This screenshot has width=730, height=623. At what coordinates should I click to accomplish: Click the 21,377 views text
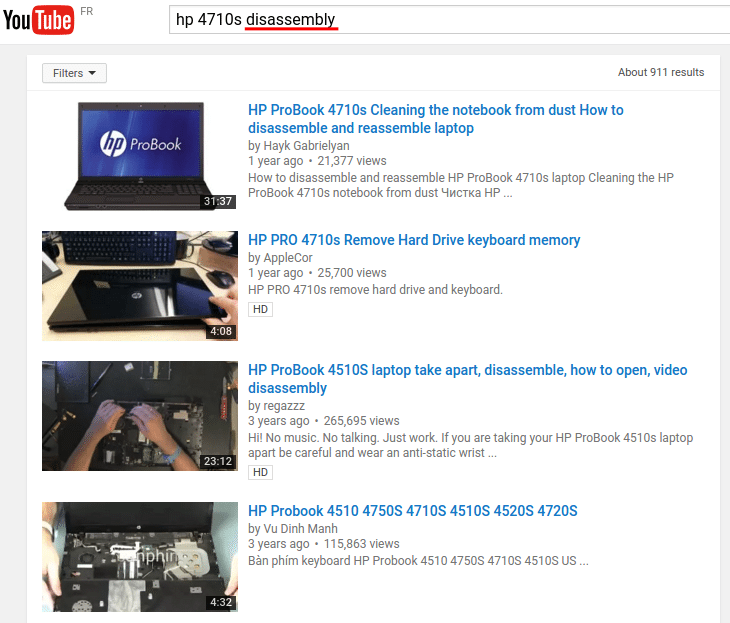pyautogui.click(x=351, y=161)
